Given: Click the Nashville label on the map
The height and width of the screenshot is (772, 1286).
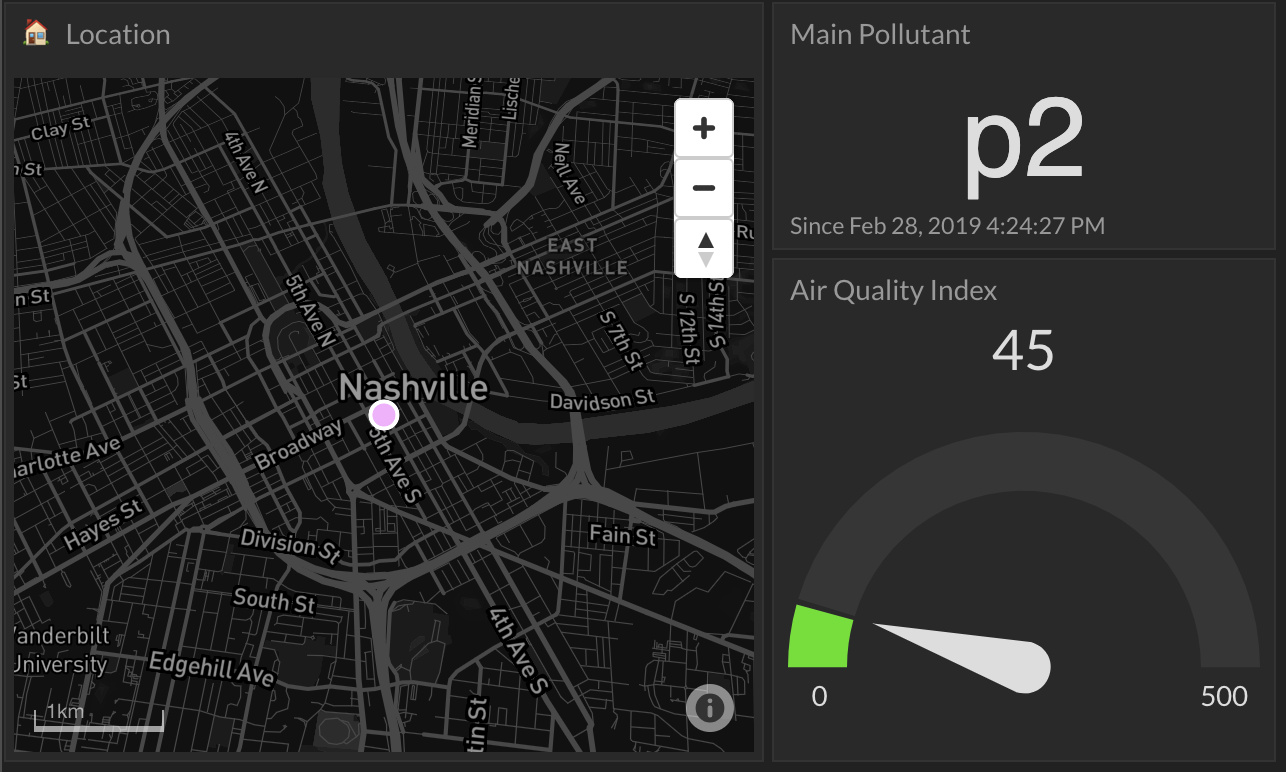Looking at the screenshot, I should pyautogui.click(x=413, y=388).
